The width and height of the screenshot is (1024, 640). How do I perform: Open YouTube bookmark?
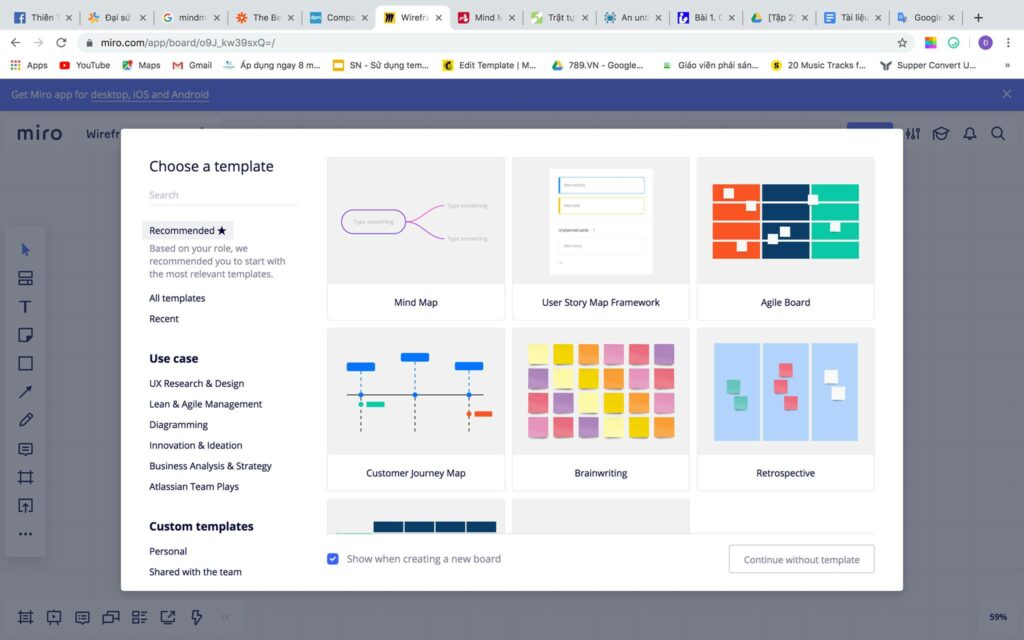click(85, 65)
